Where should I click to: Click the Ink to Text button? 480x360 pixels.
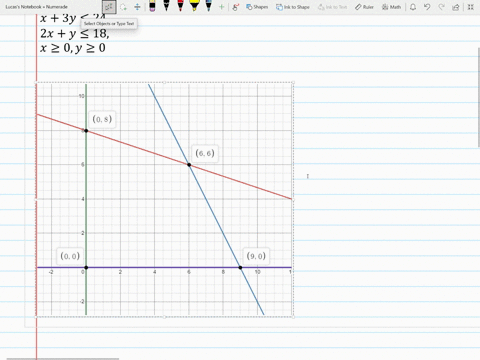click(x=332, y=7)
